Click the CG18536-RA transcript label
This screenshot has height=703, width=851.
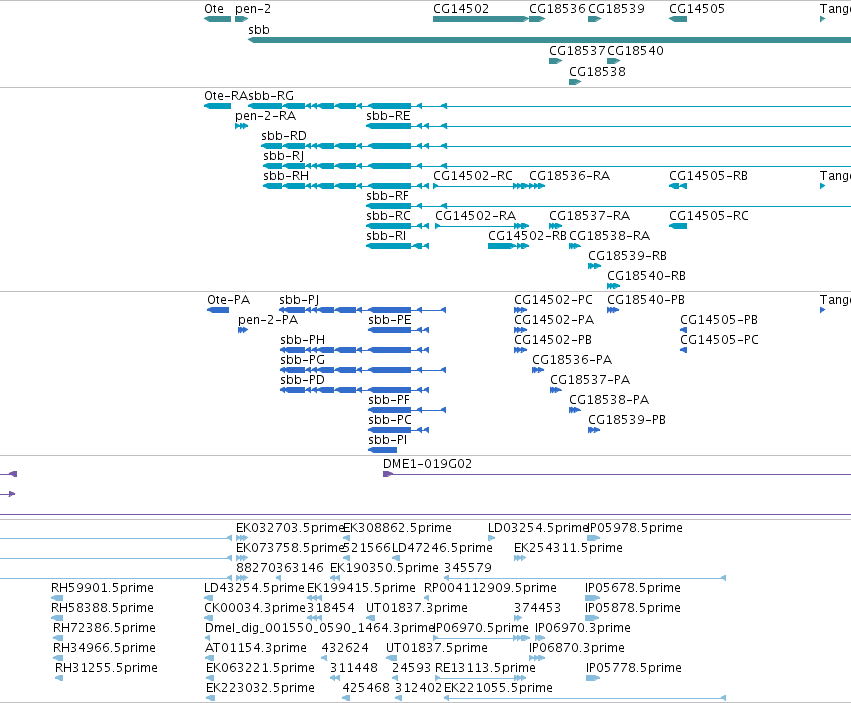point(569,176)
